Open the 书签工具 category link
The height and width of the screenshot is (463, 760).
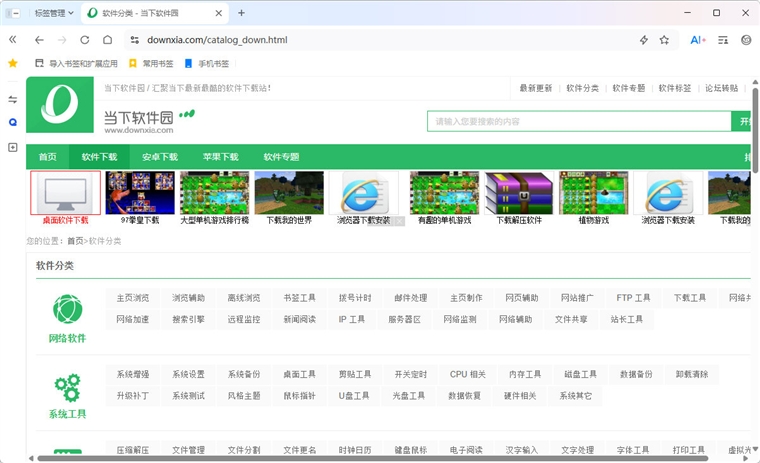click(300, 298)
